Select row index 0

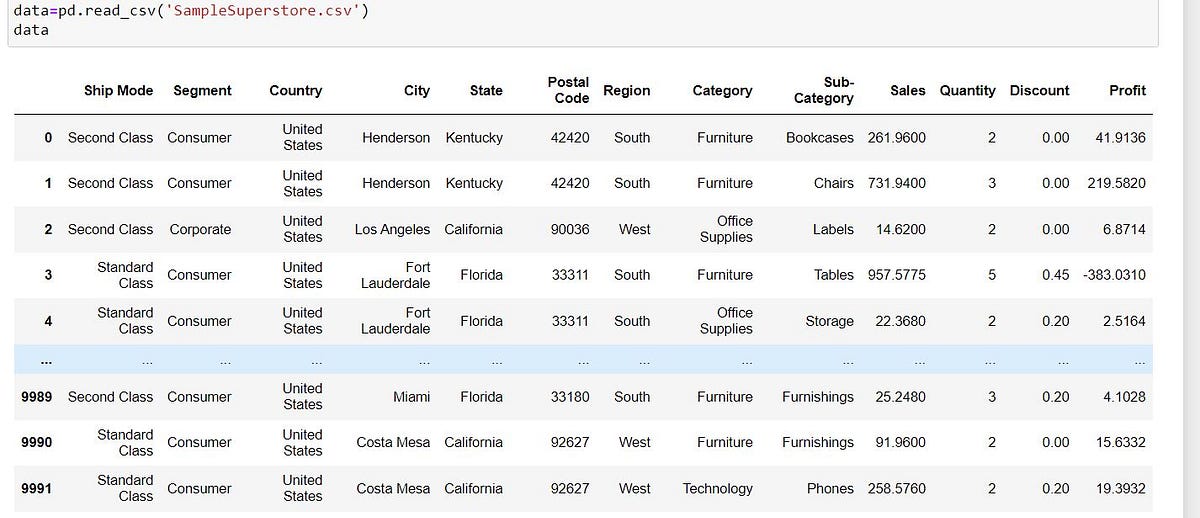coord(48,137)
